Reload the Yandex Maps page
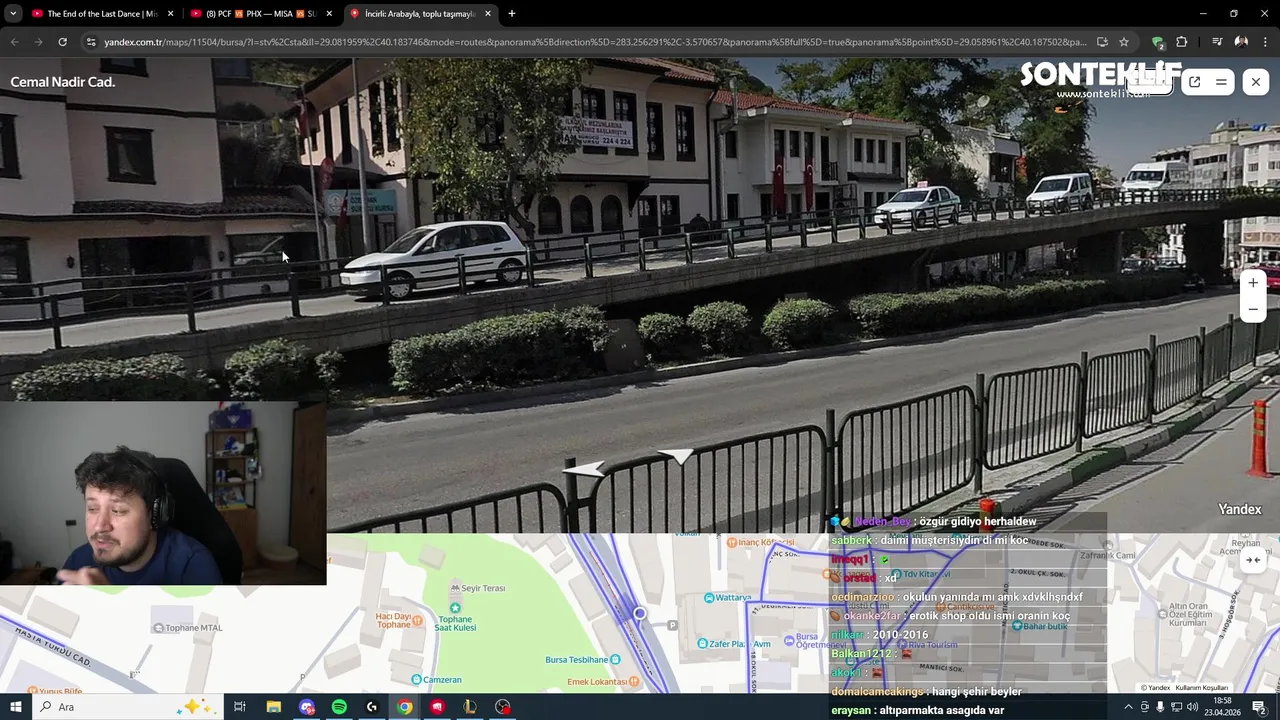The width and height of the screenshot is (1280, 720). coord(62,42)
